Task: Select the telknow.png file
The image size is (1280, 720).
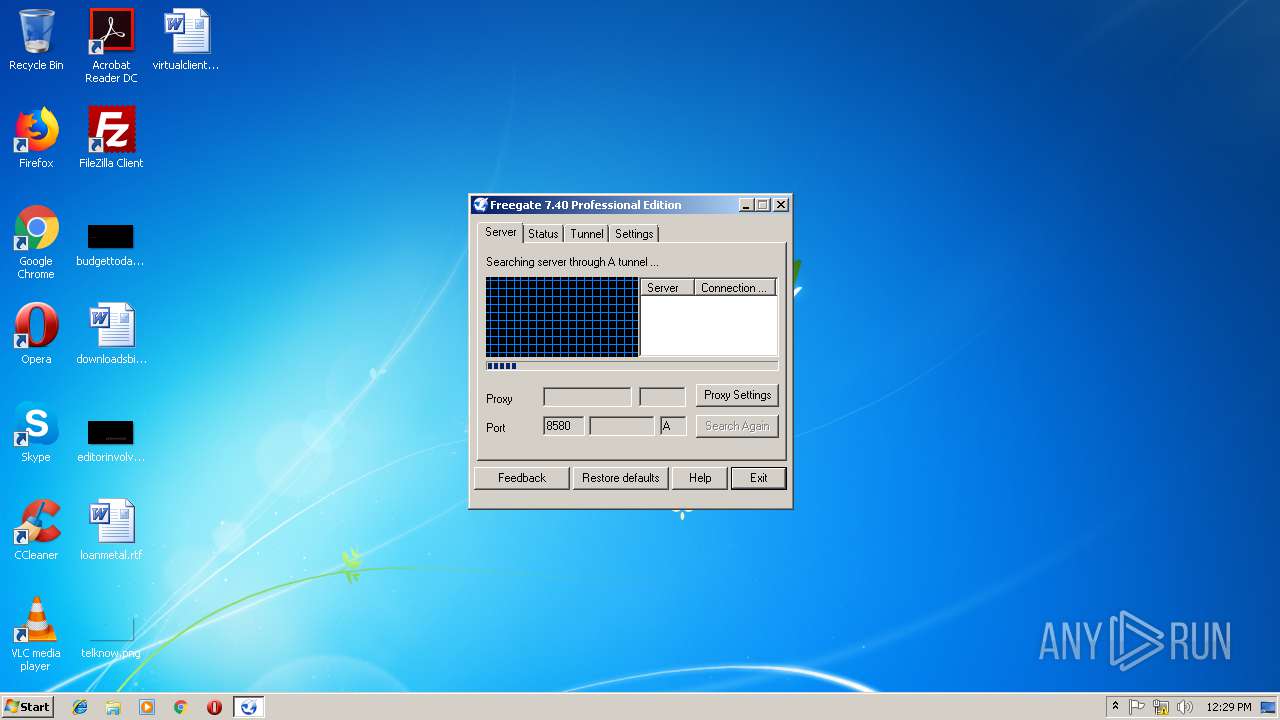Action: point(111,639)
